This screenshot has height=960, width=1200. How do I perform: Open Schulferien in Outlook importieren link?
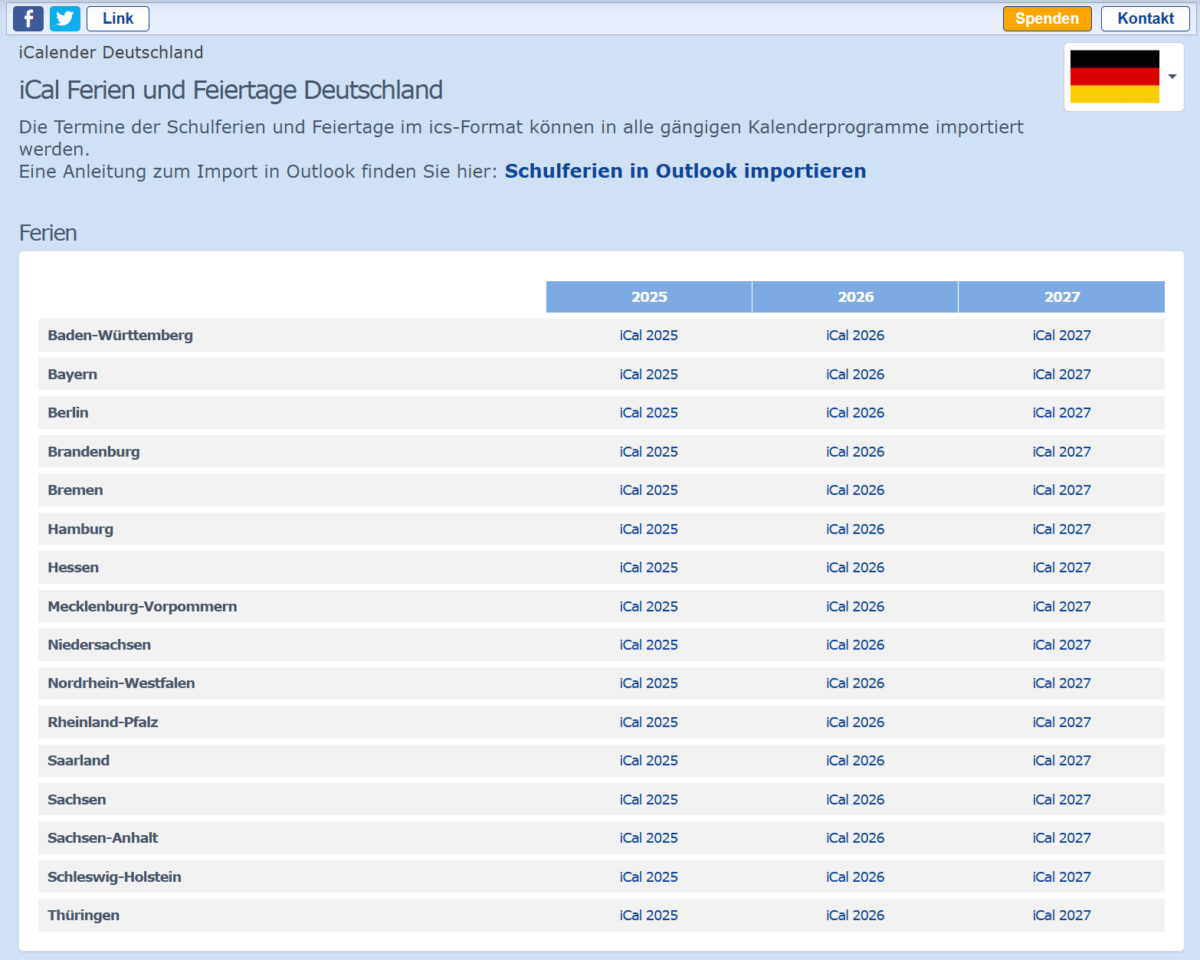pos(685,171)
